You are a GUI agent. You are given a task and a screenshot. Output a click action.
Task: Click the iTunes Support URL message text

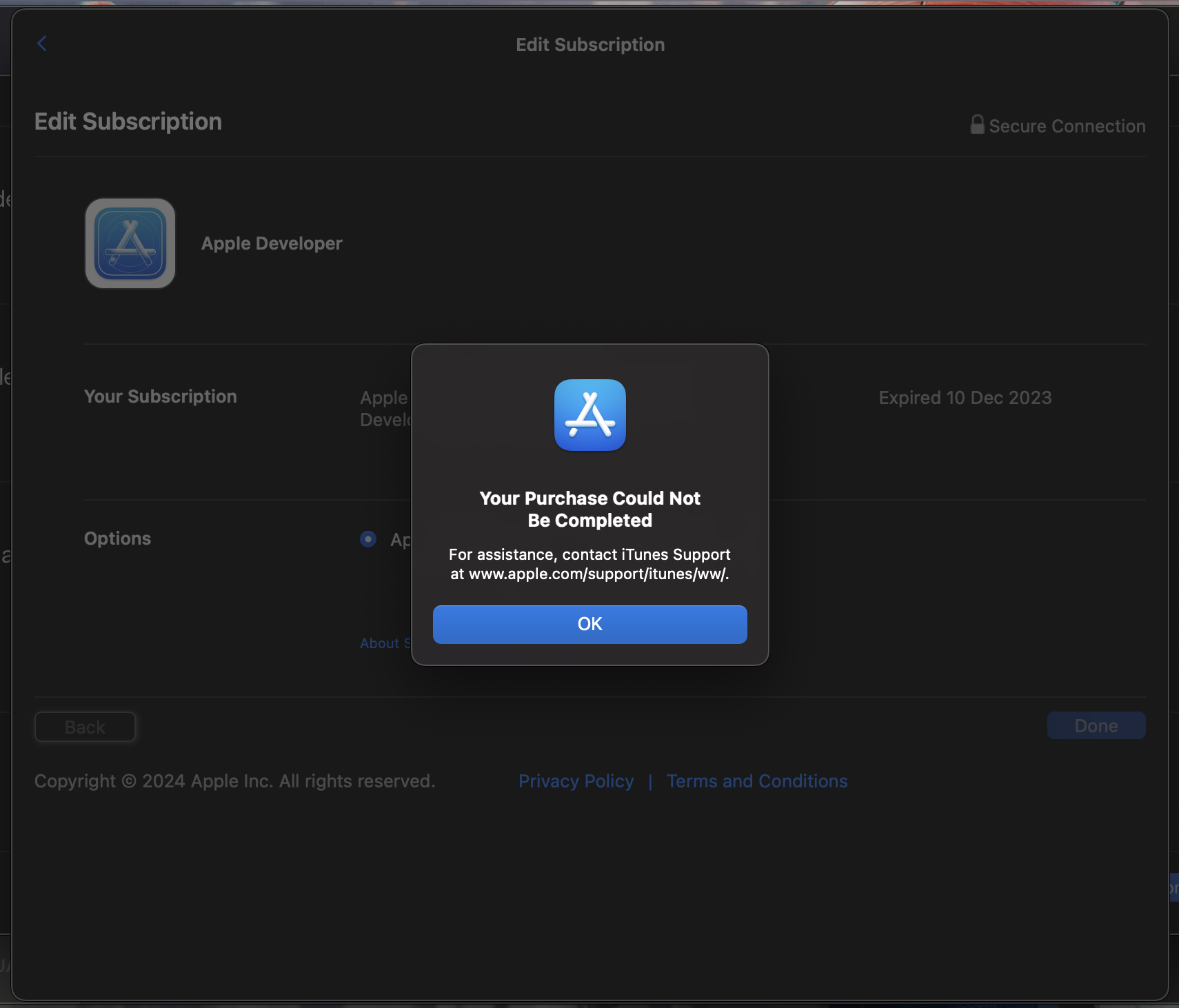(589, 564)
